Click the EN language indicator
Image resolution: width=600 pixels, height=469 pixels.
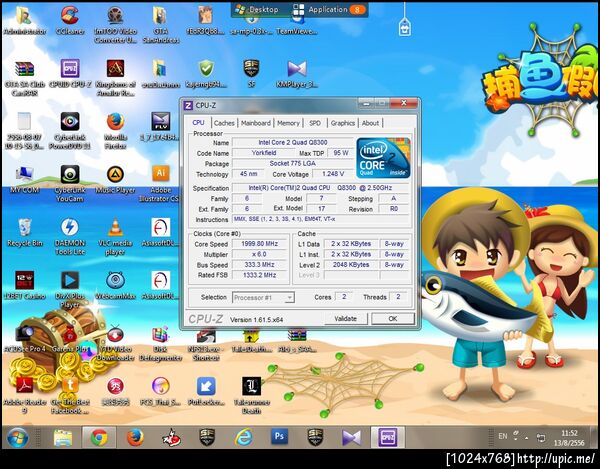pos(502,436)
